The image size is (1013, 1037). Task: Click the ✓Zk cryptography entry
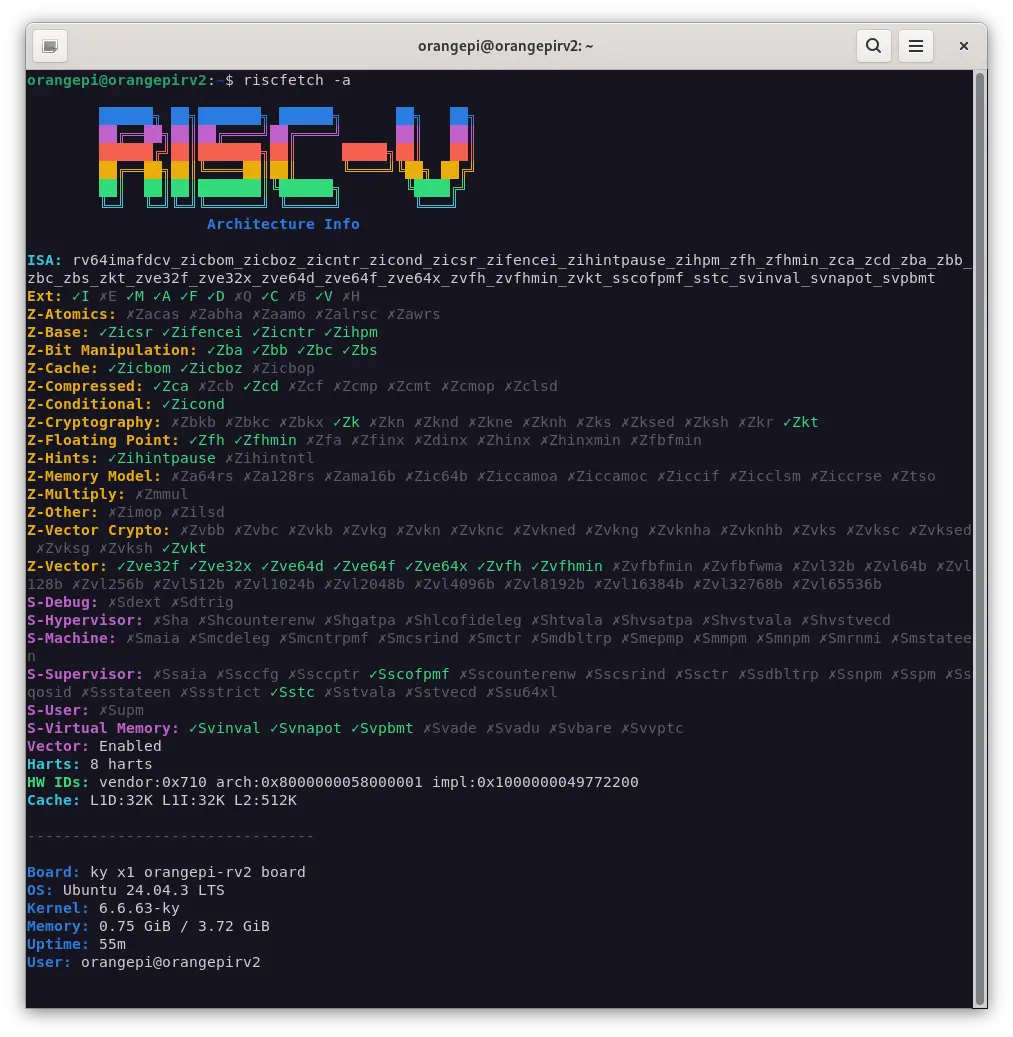[x=346, y=422]
